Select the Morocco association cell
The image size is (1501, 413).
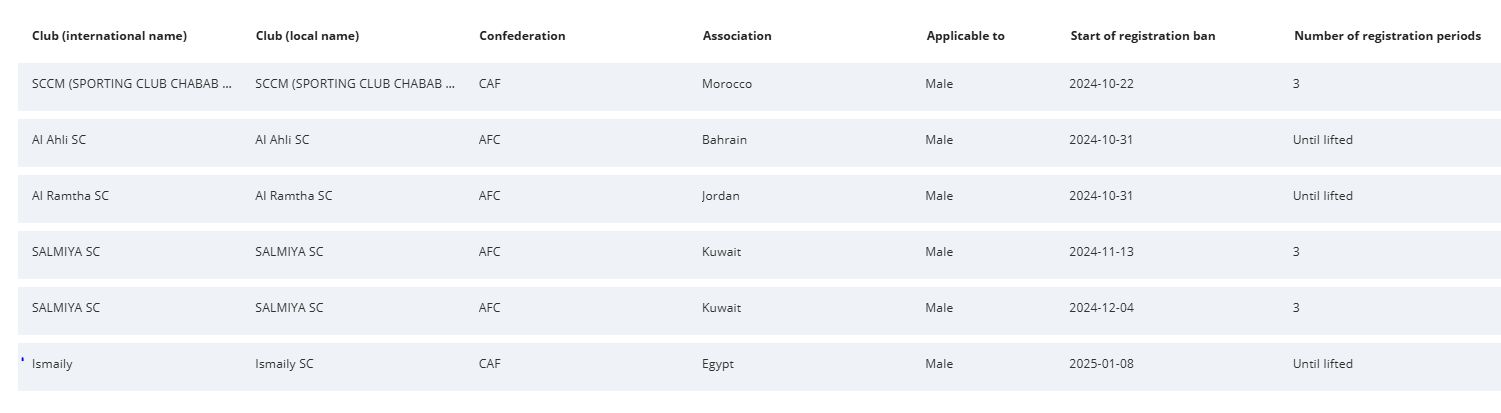pos(727,84)
